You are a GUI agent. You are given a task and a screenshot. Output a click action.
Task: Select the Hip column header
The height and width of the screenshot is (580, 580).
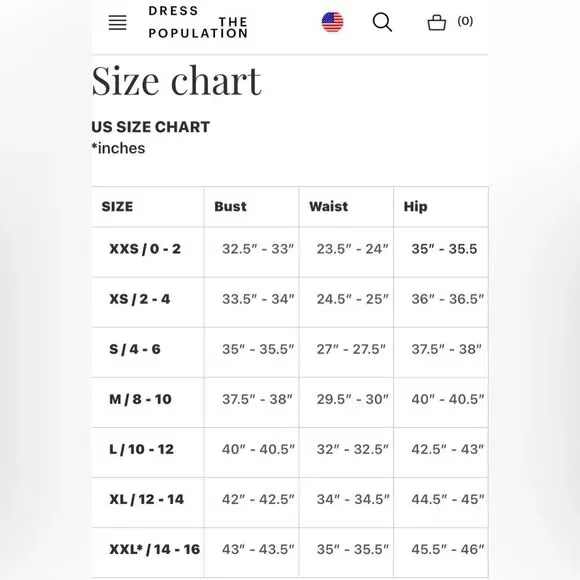coord(415,207)
